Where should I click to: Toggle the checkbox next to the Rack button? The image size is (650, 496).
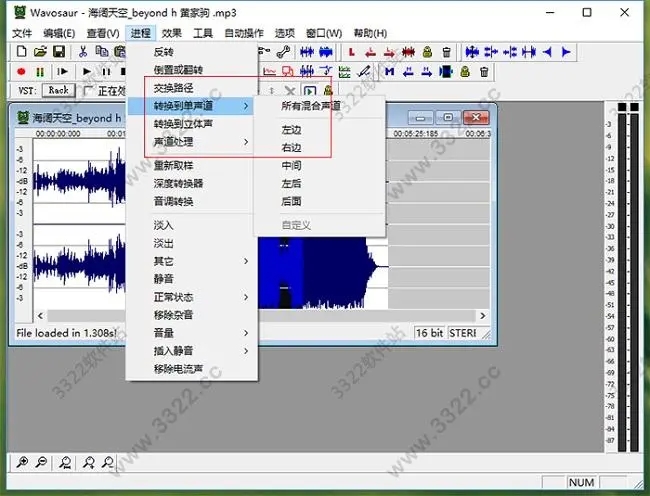tap(87, 91)
